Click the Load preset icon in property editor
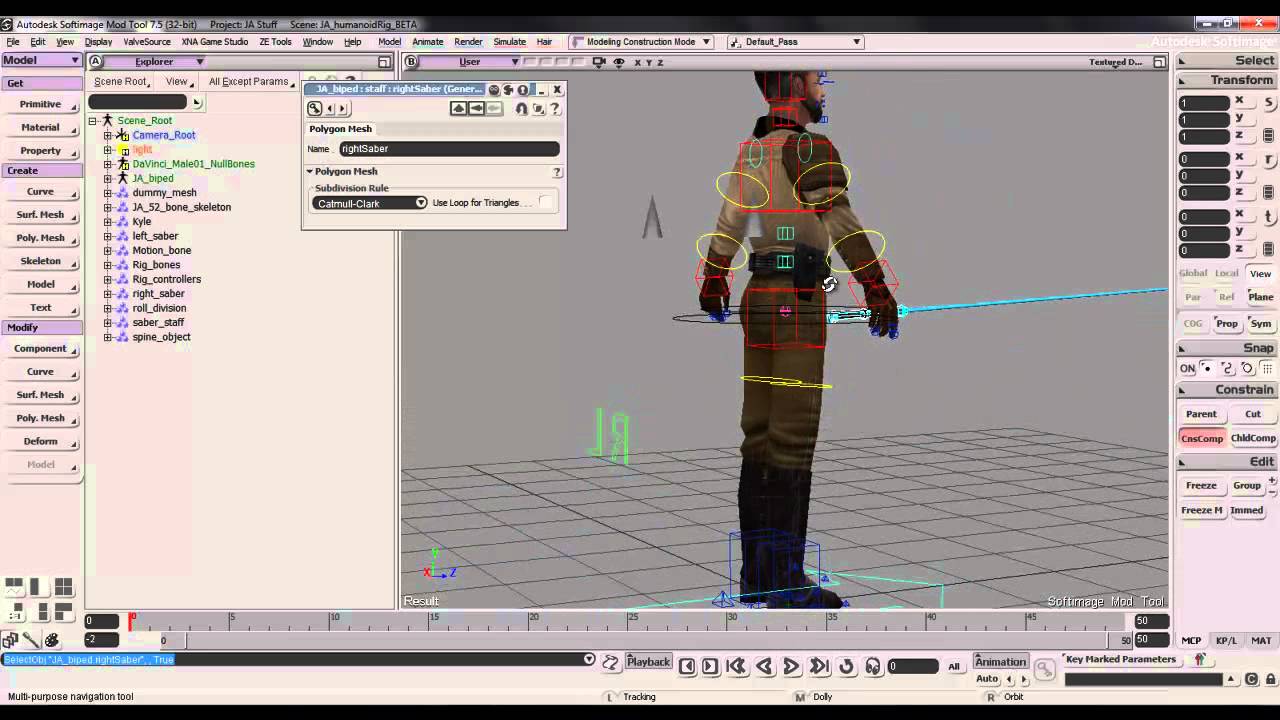The height and width of the screenshot is (720, 1280). 459,109
